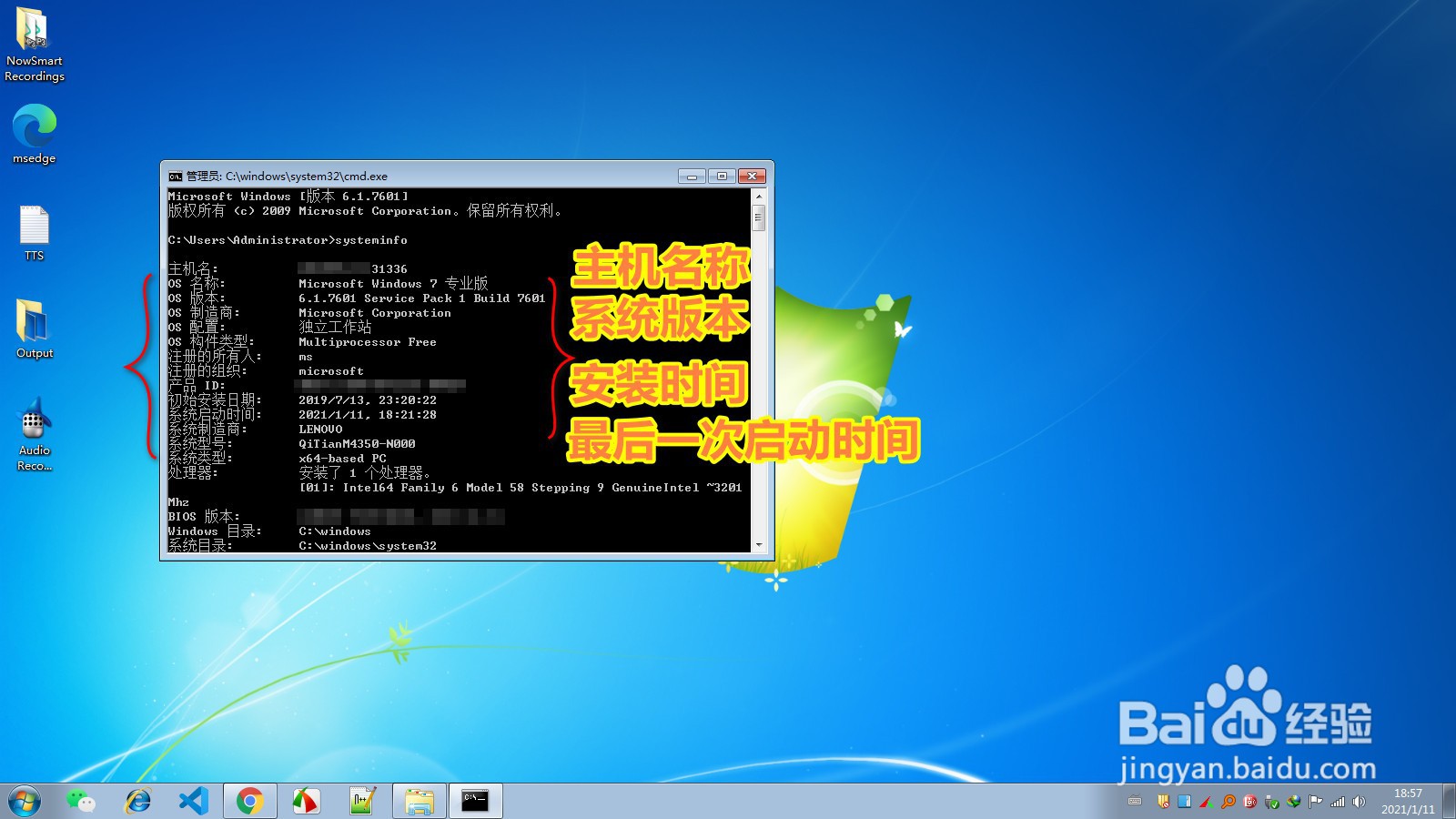
Task: Select the cmd.exe taskbar button
Action: click(x=476, y=801)
